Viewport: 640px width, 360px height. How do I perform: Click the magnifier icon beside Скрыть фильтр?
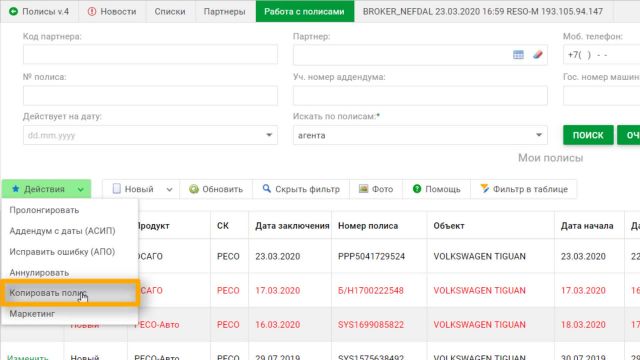click(x=267, y=189)
